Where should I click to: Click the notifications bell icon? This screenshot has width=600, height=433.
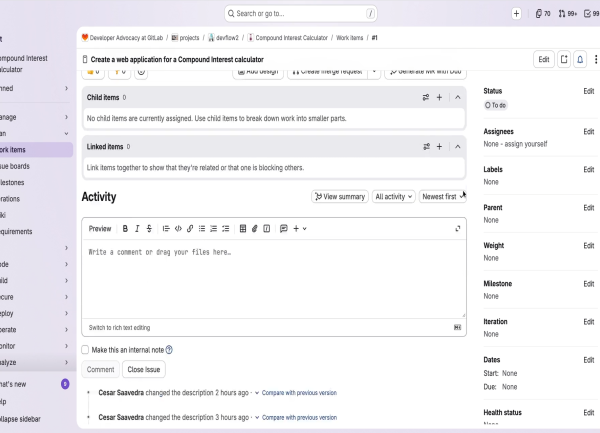click(580, 59)
